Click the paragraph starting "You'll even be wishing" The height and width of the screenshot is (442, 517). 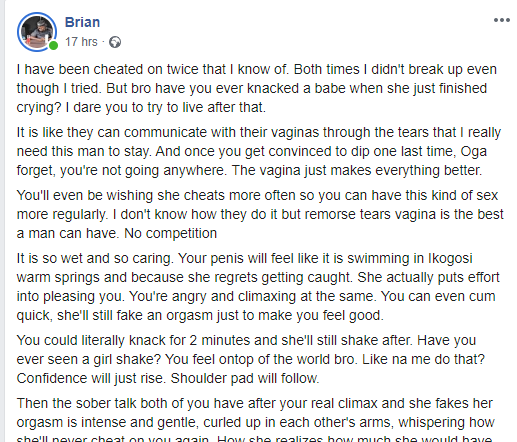click(x=260, y=214)
